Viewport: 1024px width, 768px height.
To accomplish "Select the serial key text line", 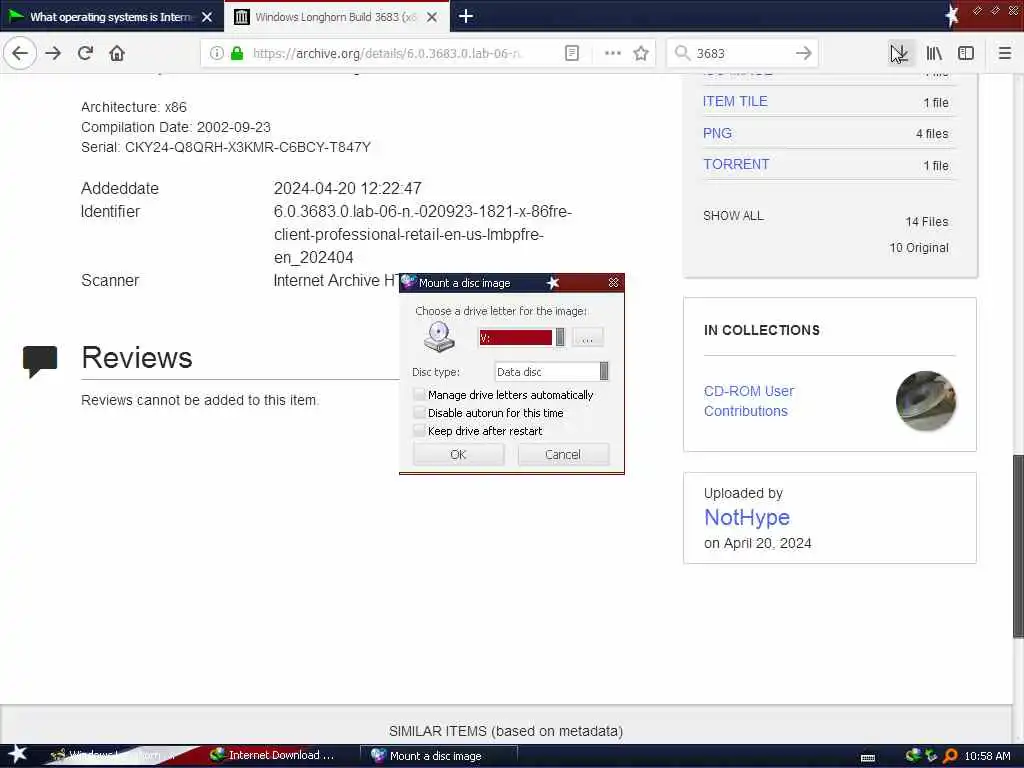I will pos(226,147).
